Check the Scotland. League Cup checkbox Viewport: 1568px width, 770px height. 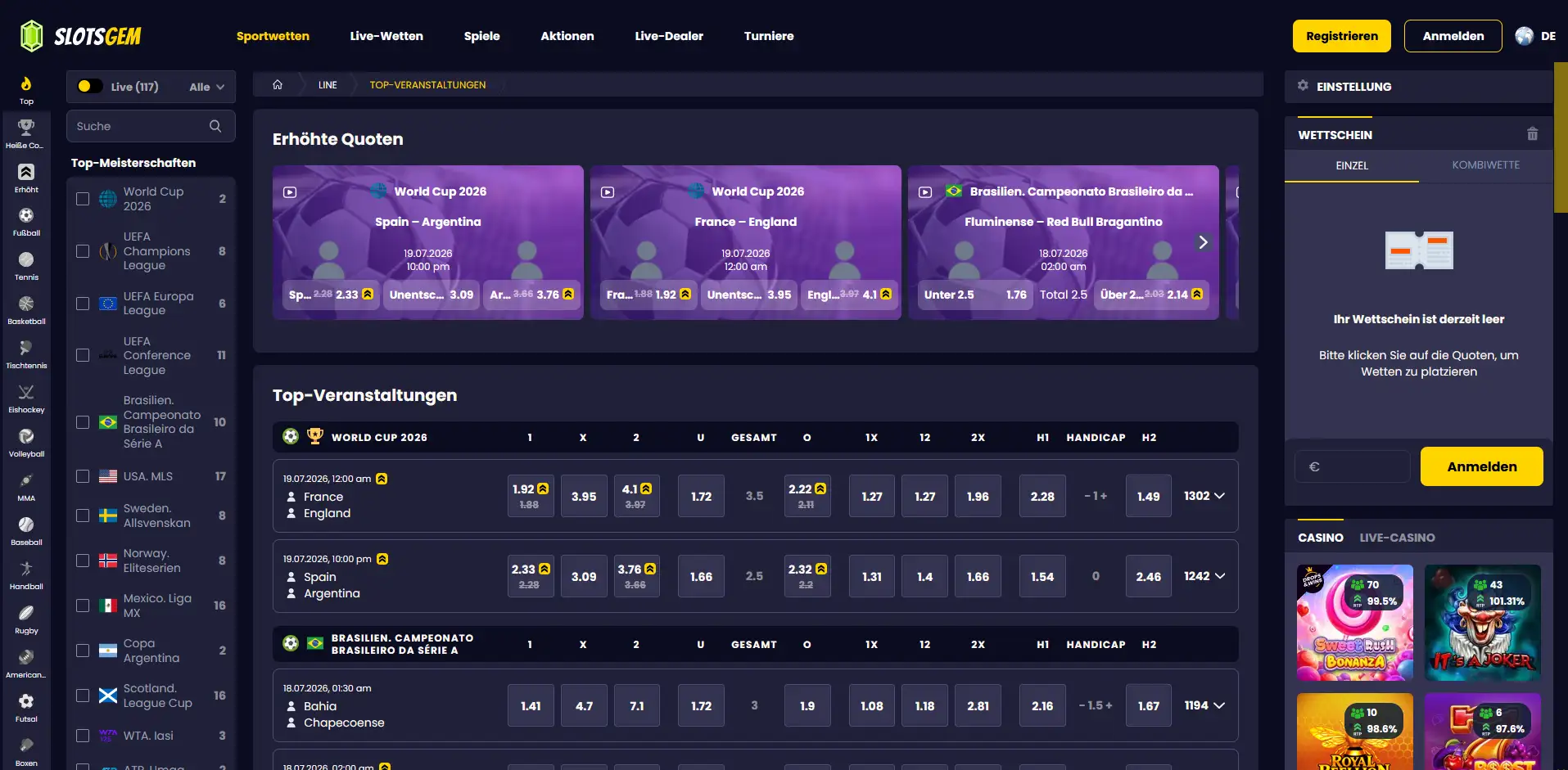[x=83, y=696]
